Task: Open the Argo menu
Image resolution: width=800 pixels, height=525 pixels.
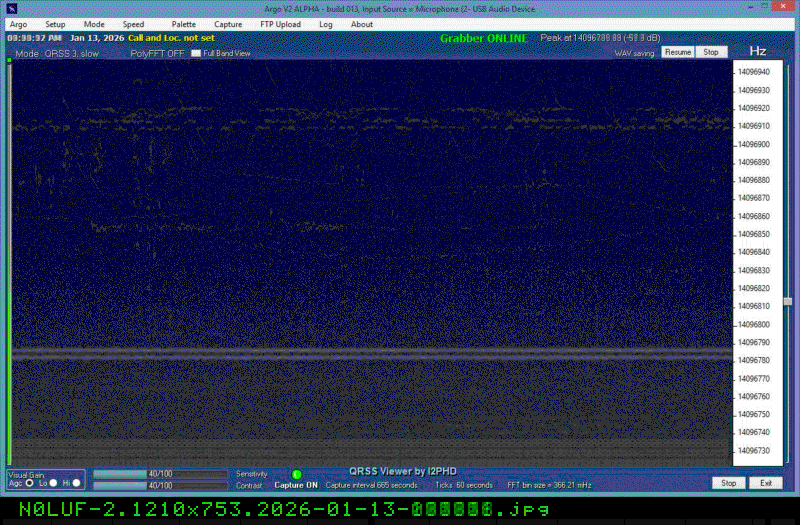Action: coord(18,24)
